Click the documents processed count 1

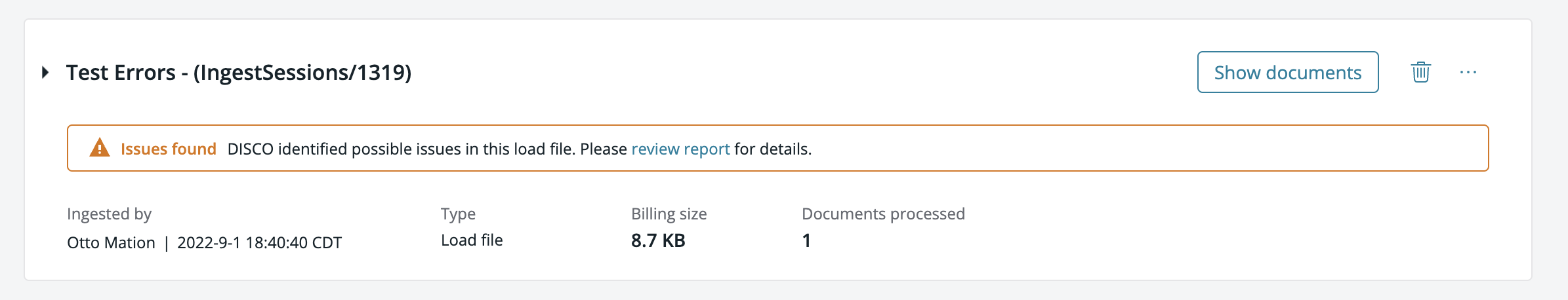pos(806,240)
